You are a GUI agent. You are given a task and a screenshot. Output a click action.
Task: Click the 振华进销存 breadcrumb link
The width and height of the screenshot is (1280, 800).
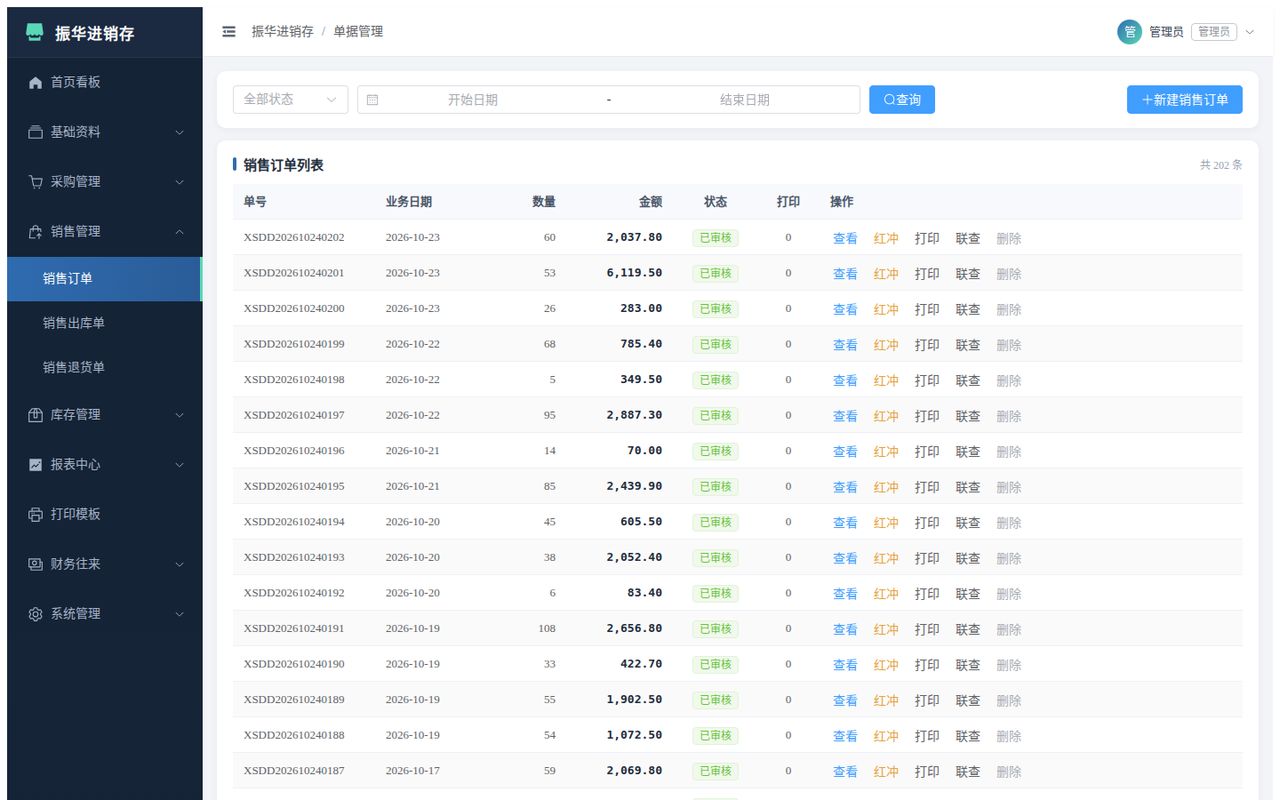pos(282,32)
